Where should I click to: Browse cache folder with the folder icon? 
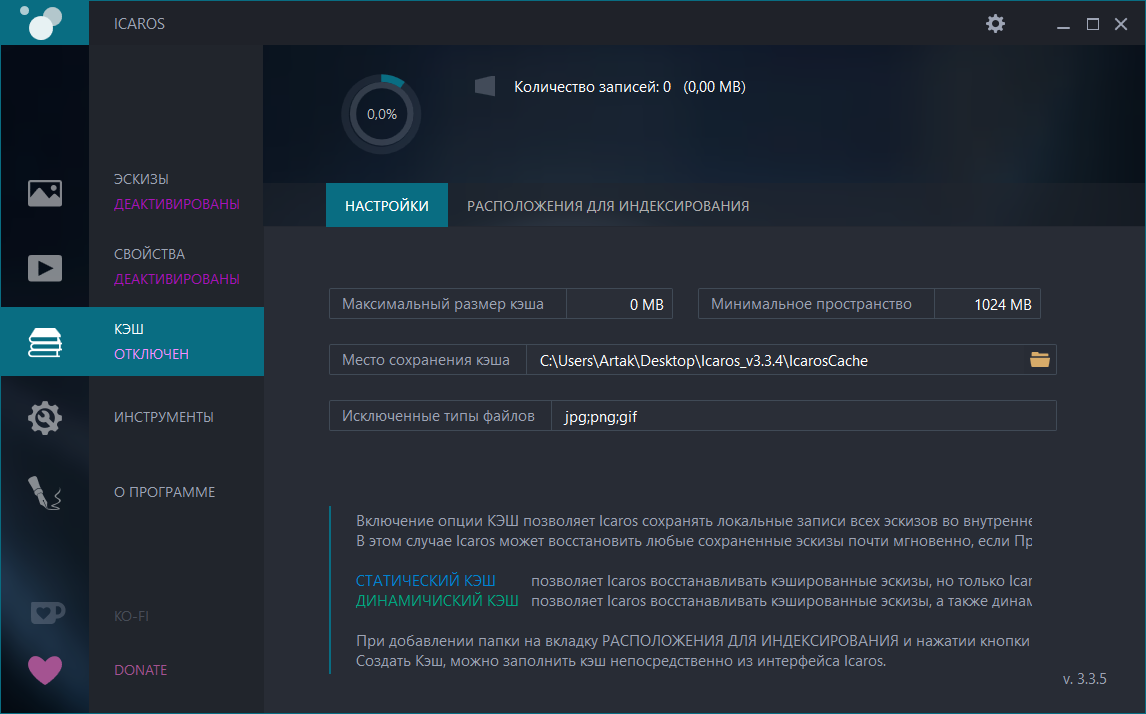tap(1039, 360)
